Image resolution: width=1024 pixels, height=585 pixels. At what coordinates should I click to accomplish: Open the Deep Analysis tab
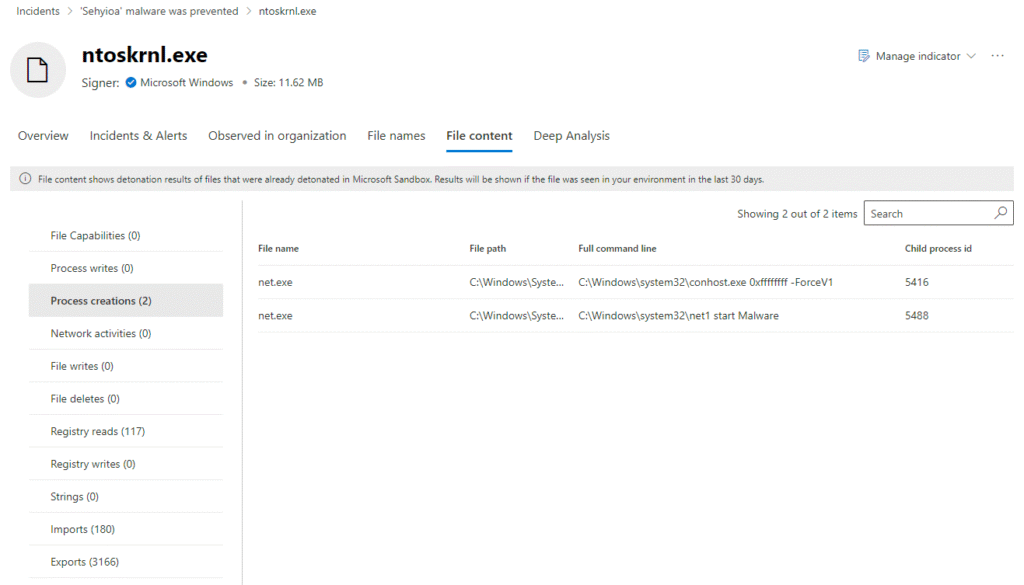(x=571, y=136)
